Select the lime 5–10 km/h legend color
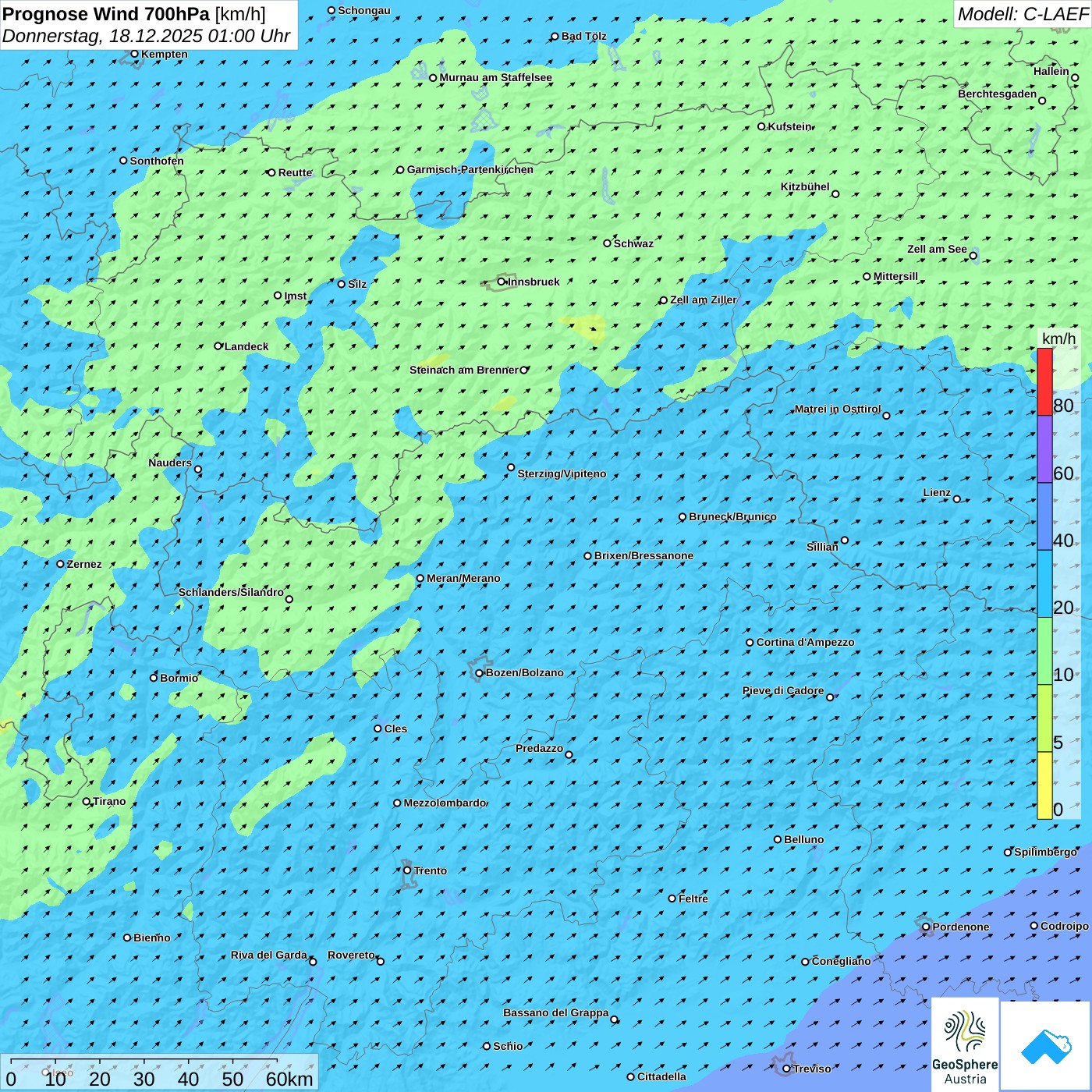This screenshot has width=1092, height=1092. coord(1044,718)
